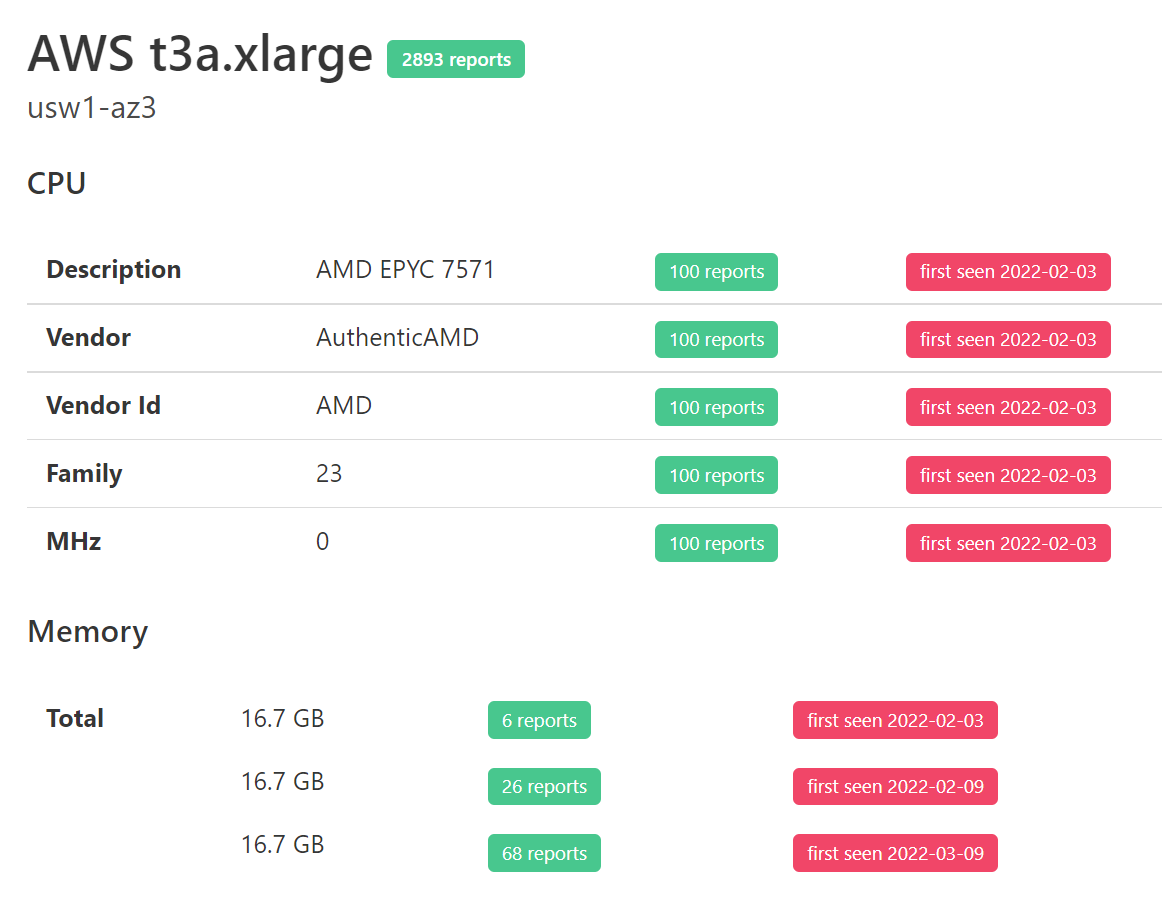The height and width of the screenshot is (908, 1162).
Task: Click first seen badge in MHz row
Action: pos(1008,544)
